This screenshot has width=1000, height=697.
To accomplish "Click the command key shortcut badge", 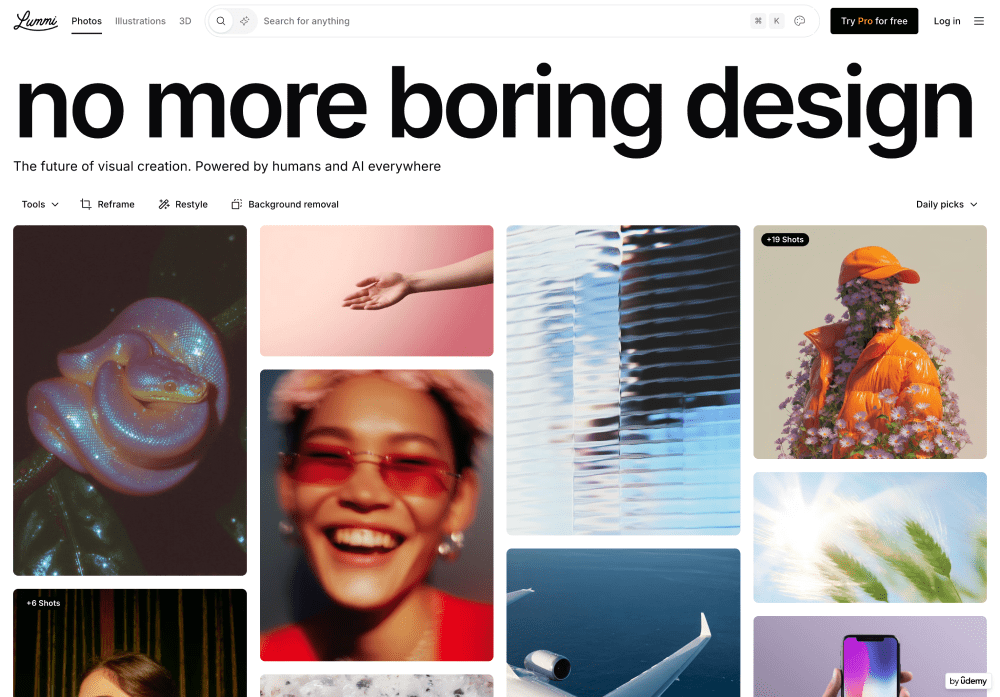I will click(x=758, y=21).
